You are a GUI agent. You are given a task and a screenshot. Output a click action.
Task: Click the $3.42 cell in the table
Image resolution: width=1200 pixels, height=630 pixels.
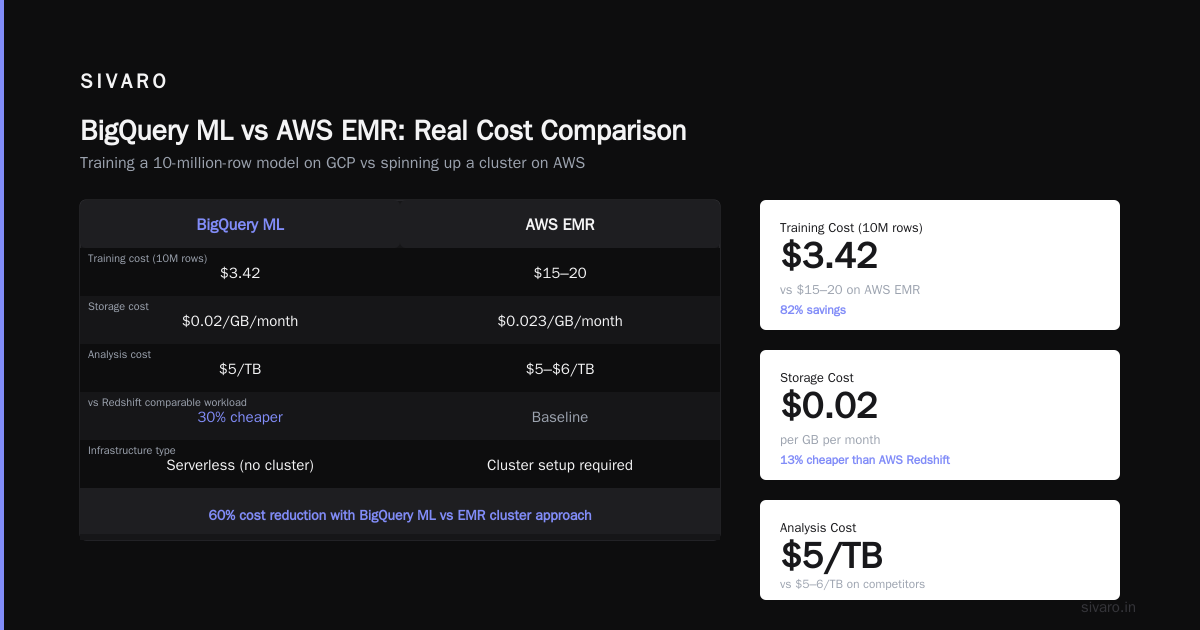240,273
